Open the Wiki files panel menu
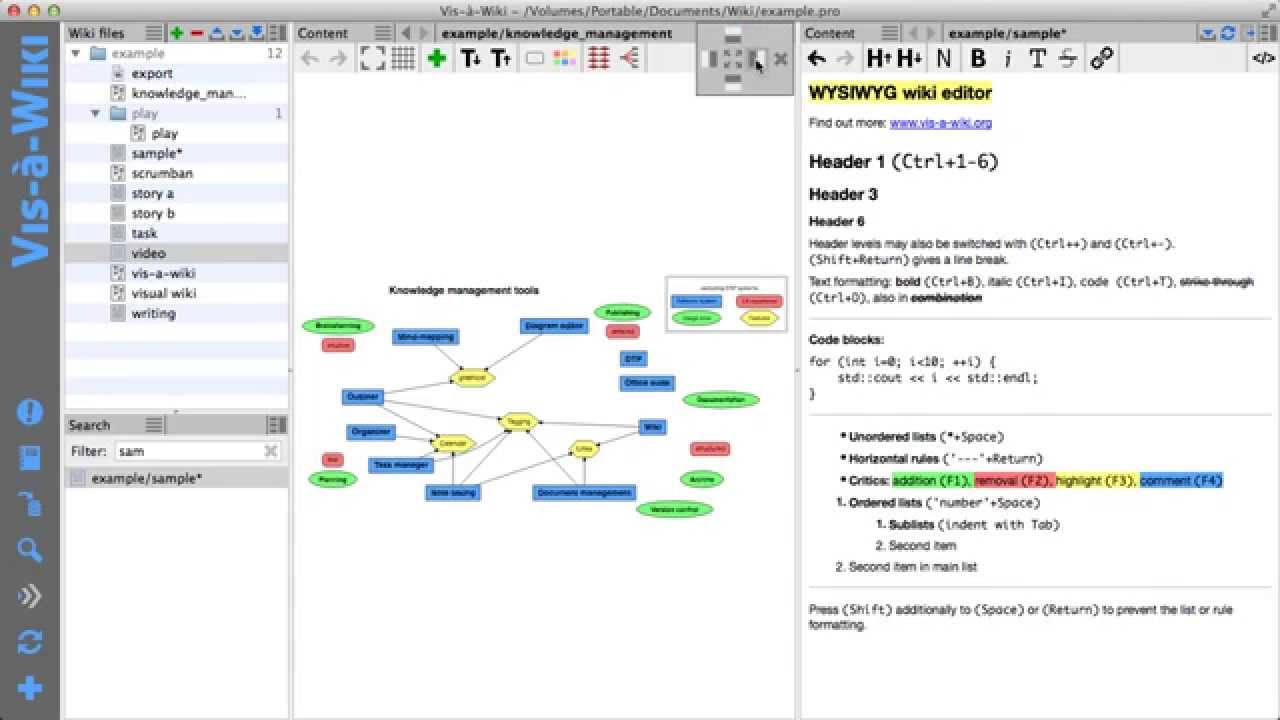Screen dimensions: 1280x720 (x=152, y=33)
